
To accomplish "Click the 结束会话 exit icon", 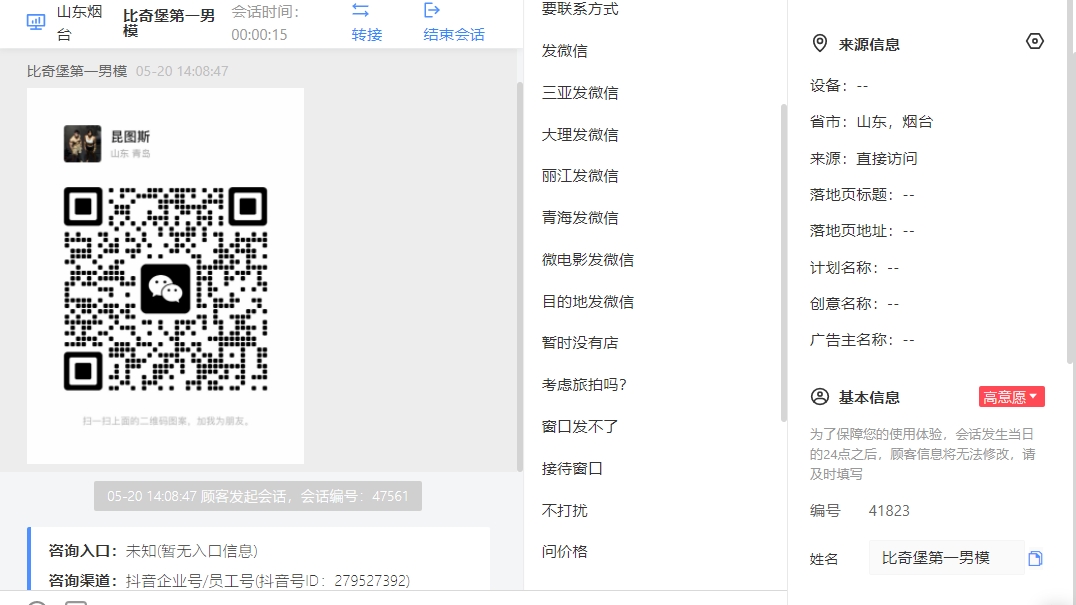I will click(x=432, y=10).
